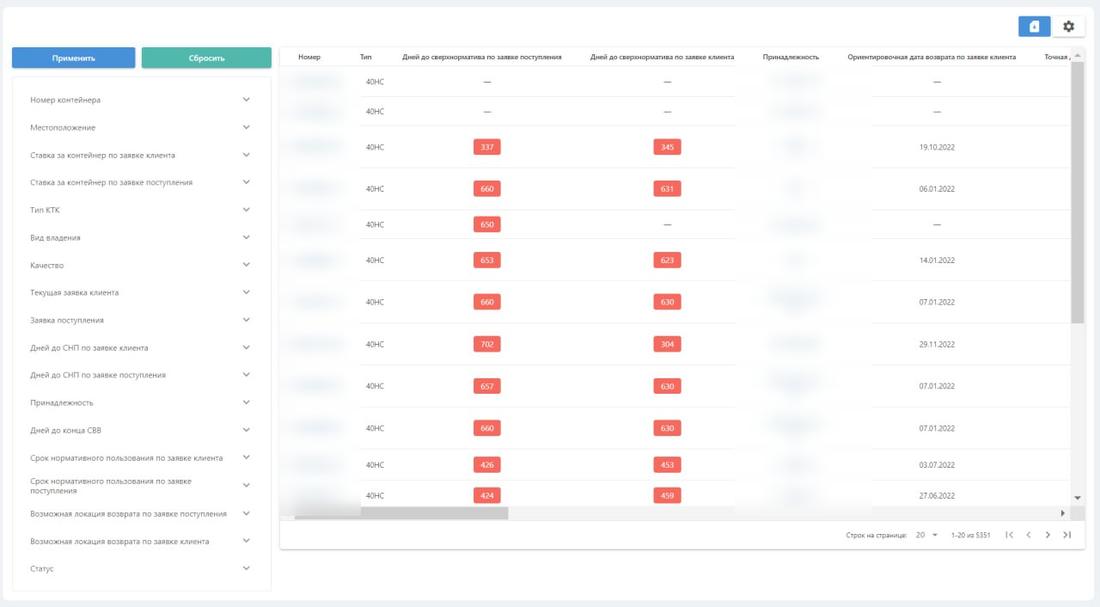
Task: Click the Тип column header
Action: [366, 57]
